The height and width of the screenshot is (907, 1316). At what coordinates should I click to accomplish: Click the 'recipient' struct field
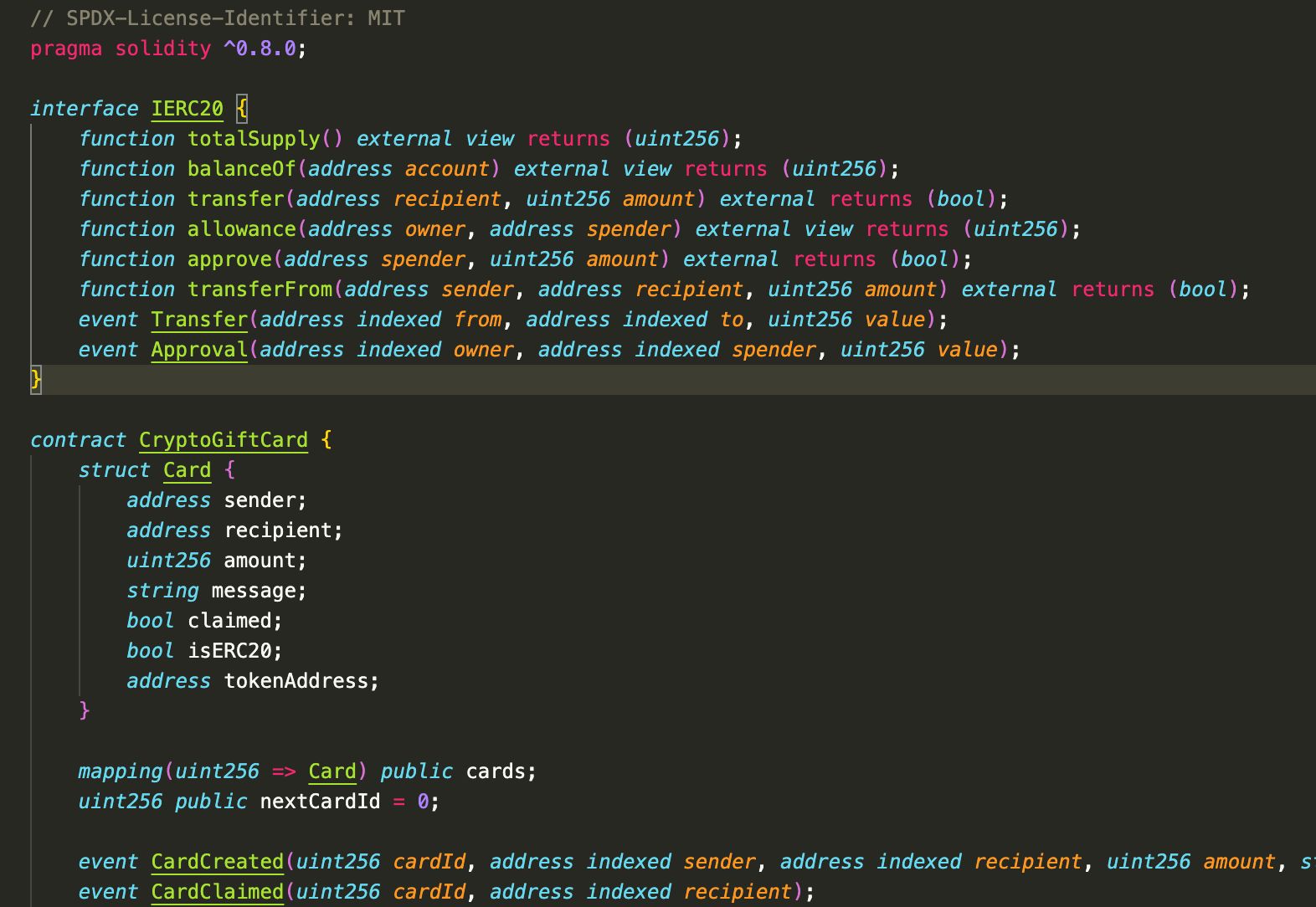point(278,530)
